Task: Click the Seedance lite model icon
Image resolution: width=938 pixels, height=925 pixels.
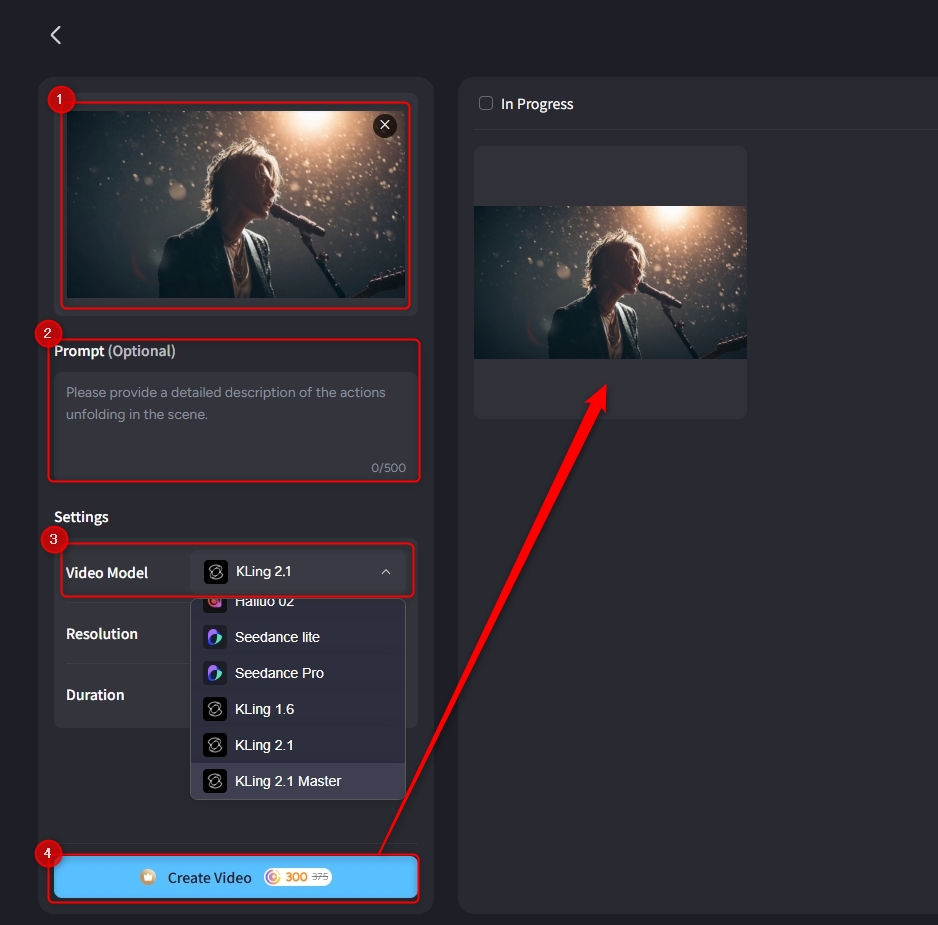Action: (215, 637)
